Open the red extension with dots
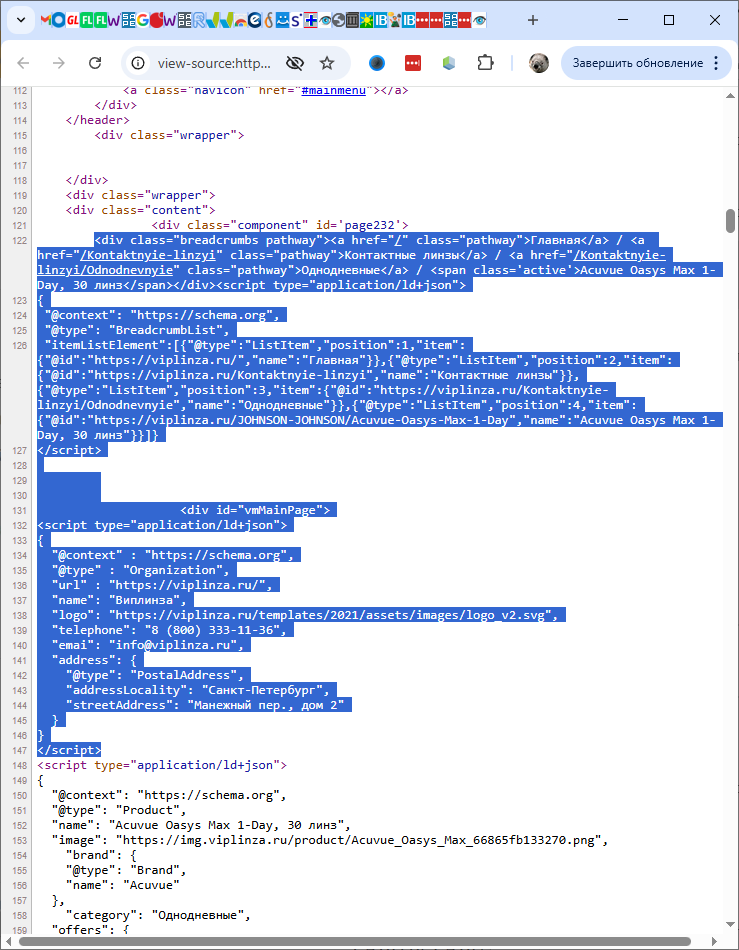This screenshot has height=950, width=739. [413, 63]
